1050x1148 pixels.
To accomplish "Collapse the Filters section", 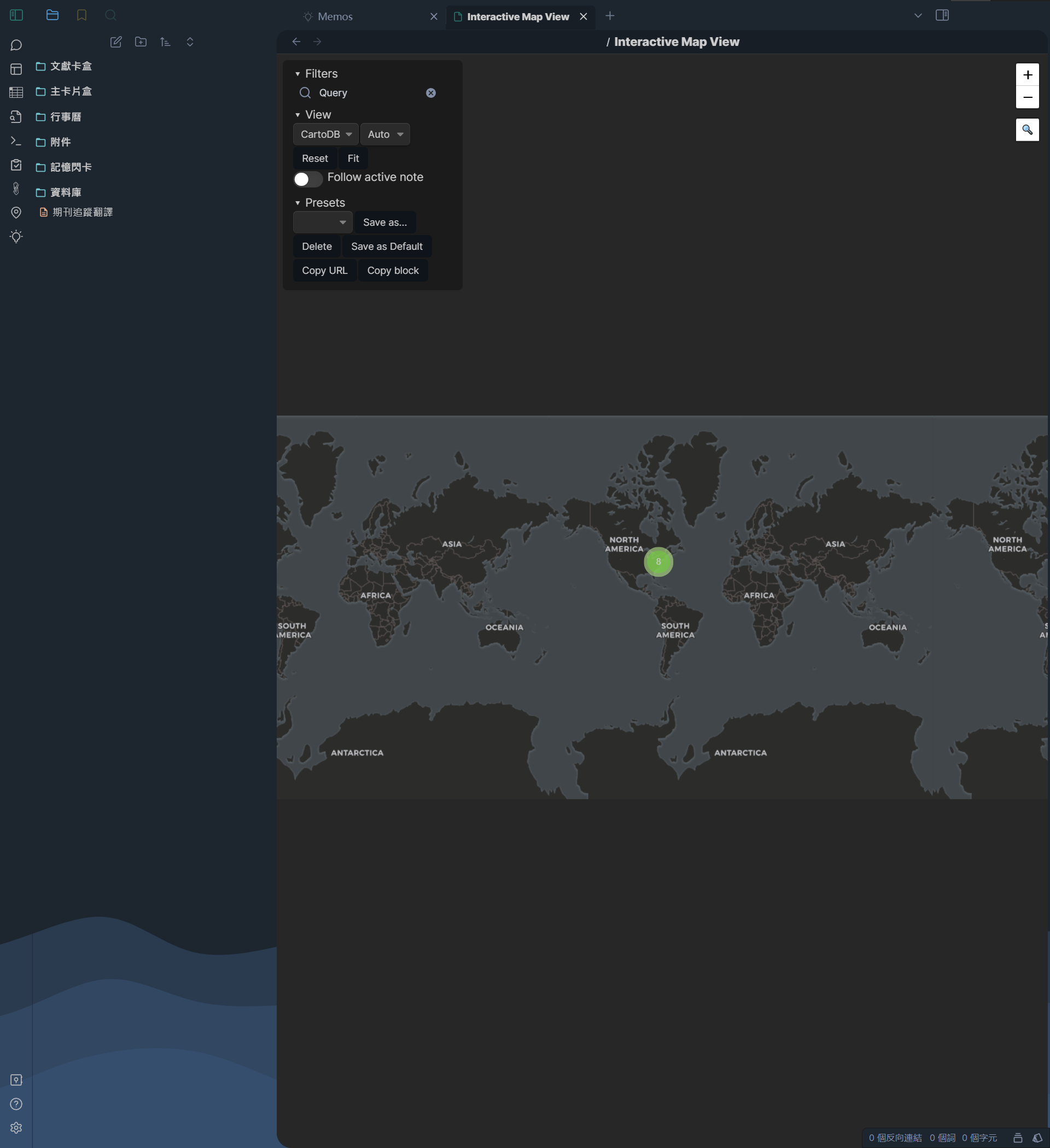I will point(298,73).
